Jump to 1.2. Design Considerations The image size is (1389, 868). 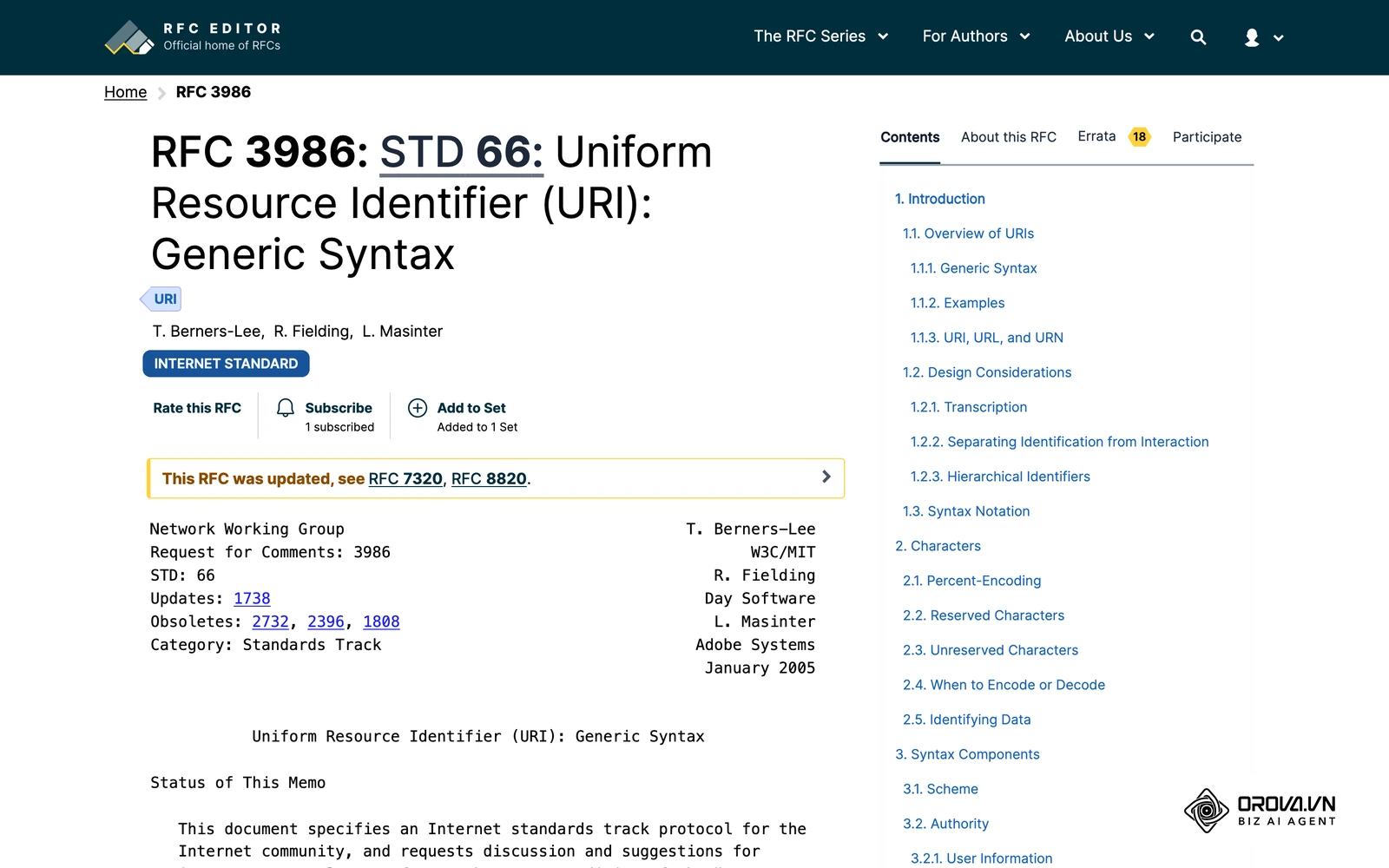click(x=987, y=372)
